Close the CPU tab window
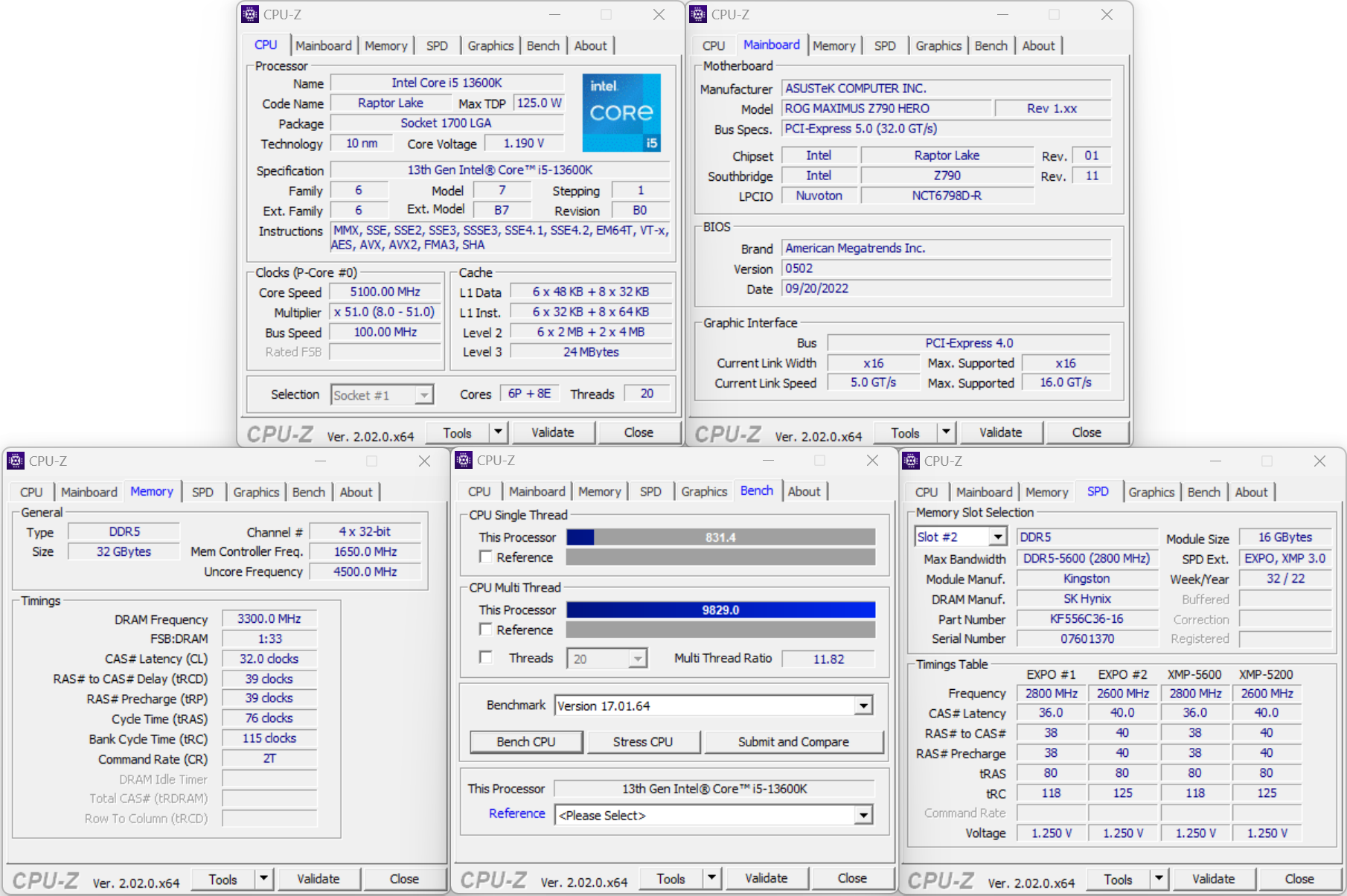The width and height of the screenshot is (1347, 896). pos(659,14)
